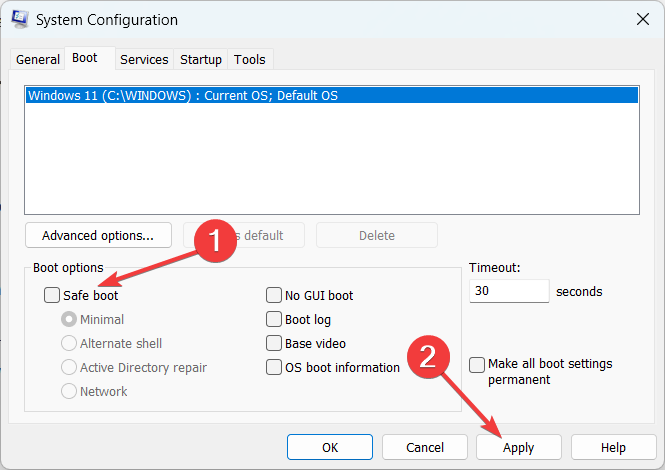Open Advanced options dialog
Image resolution: width=665 pixels, height=470 pixels.
[98, 236]
